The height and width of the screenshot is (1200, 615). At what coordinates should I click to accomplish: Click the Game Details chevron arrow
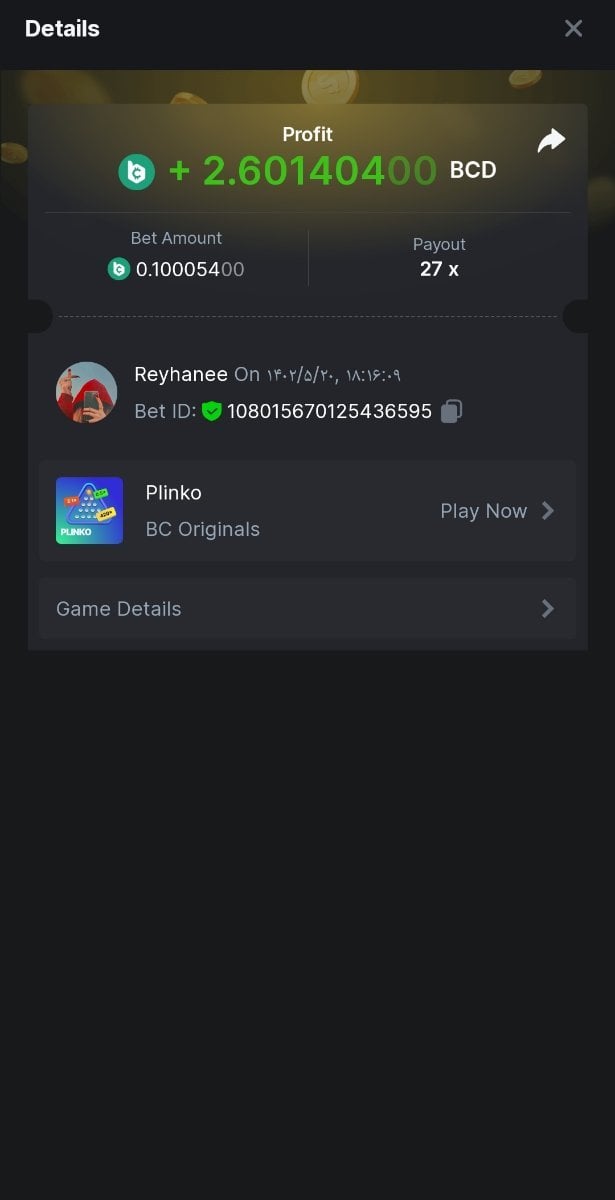pyautogui.click(x=547, y=609)
